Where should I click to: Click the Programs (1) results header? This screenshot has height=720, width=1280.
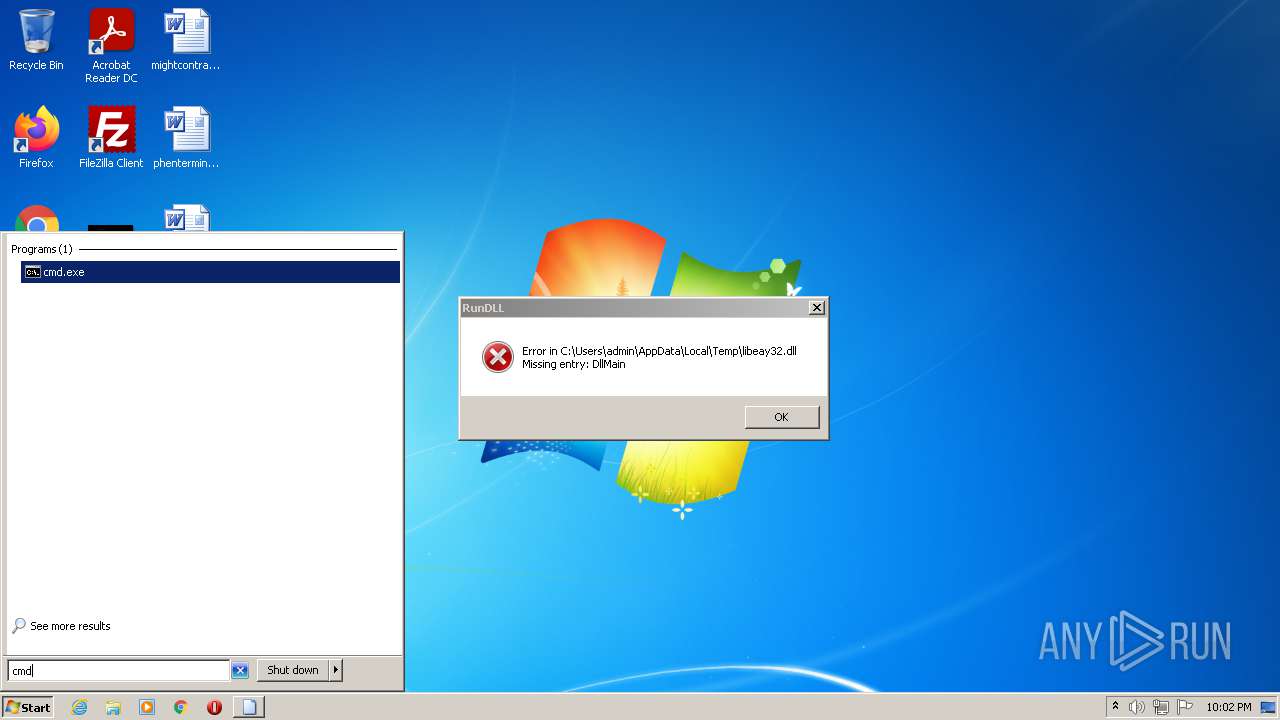[x=42, y=249]
